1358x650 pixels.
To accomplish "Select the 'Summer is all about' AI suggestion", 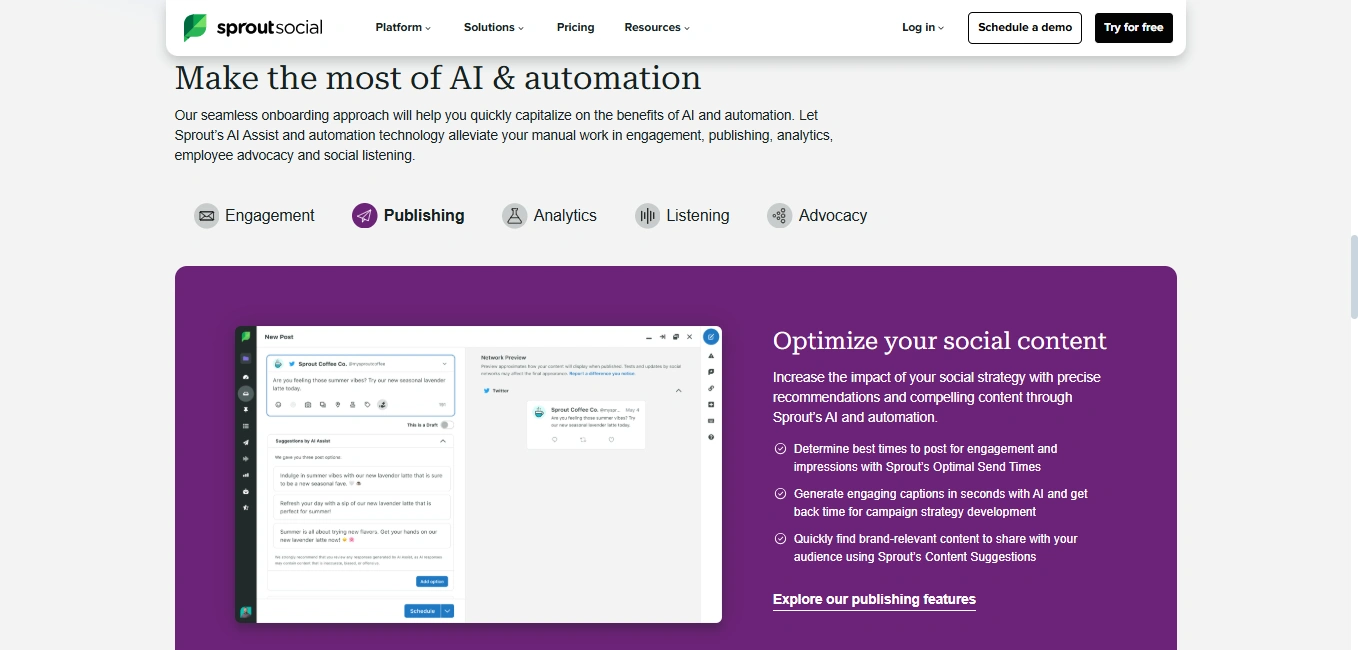I will click(x=362, y=535).
